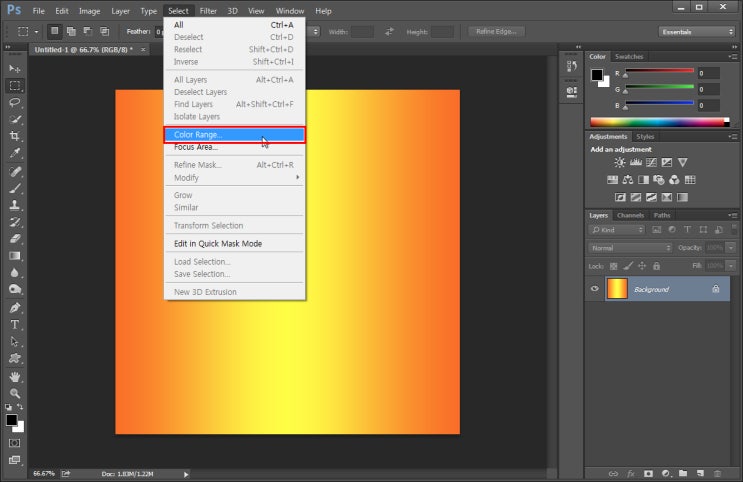Select the History Brush tool
This screenshot has height=482, width=743.
point(15,222)
